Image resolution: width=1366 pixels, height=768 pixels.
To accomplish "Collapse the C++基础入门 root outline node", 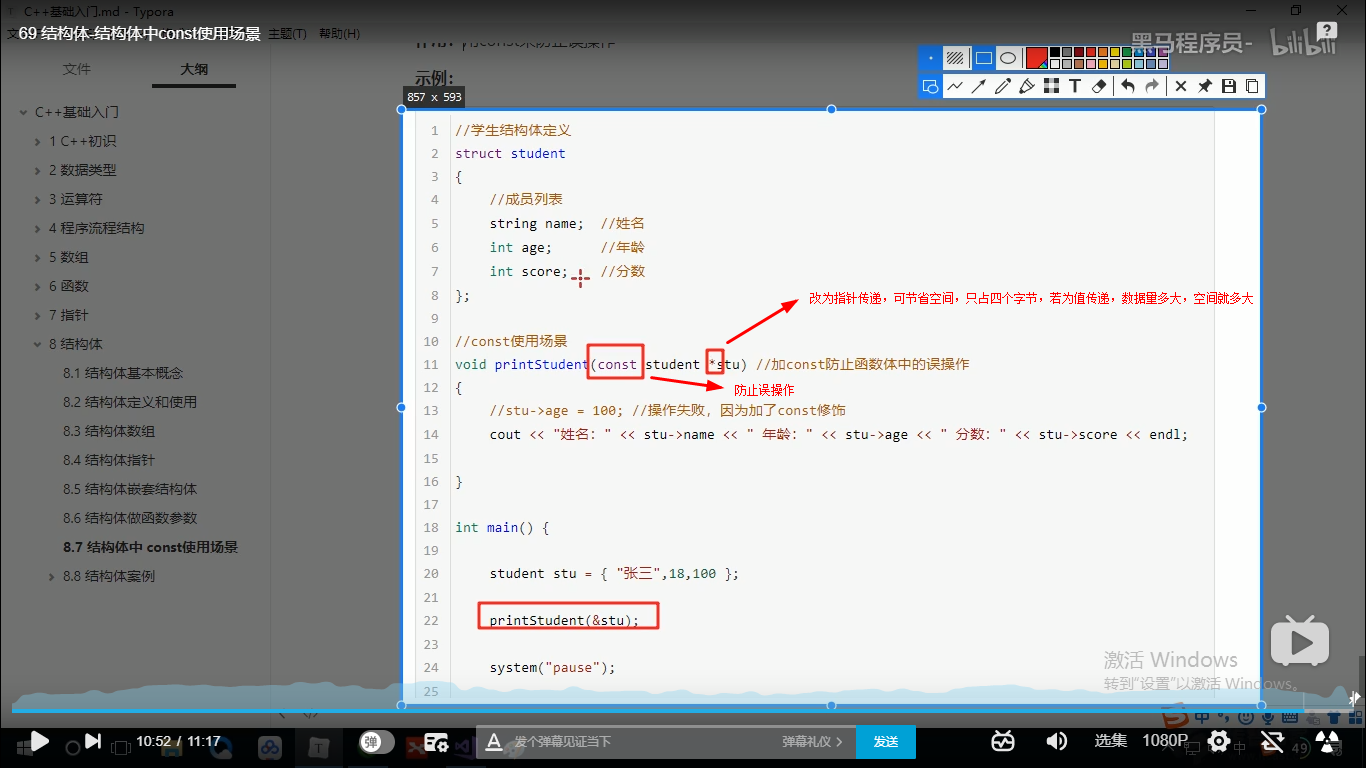I will point(23,112).
